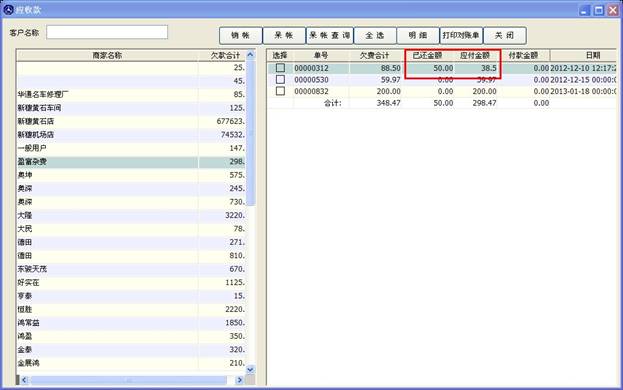Check the box for order 00000530

pyautogui.click(x=280, y=79)
